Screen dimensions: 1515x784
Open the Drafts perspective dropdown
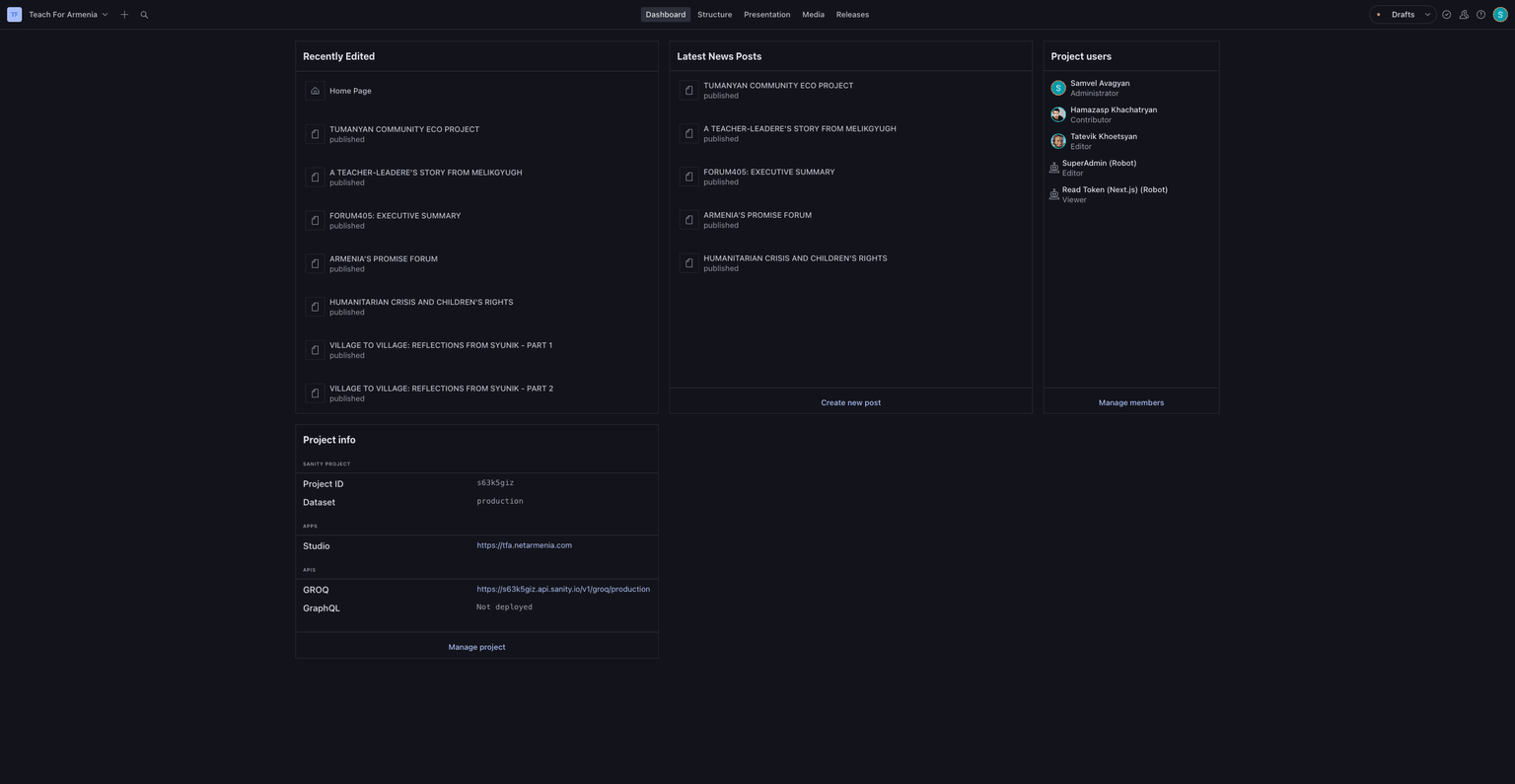[1402, 14]
